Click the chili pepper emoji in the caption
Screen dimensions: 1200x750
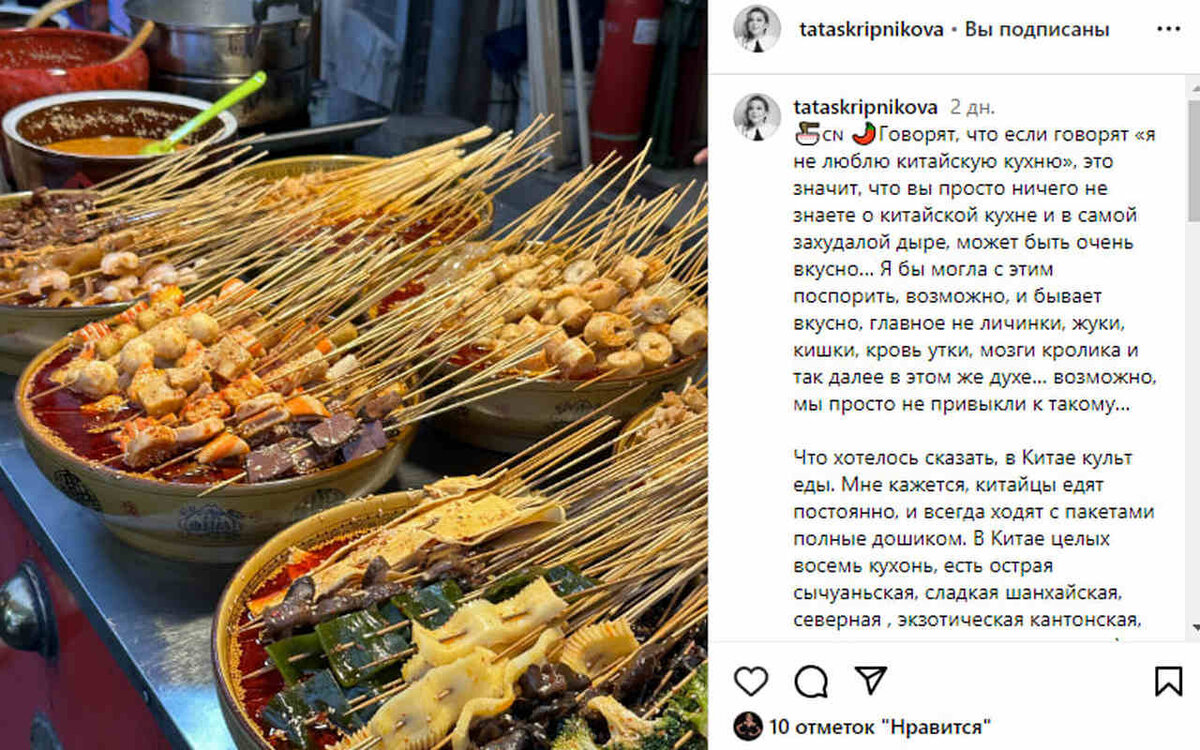tap(865, 133)
